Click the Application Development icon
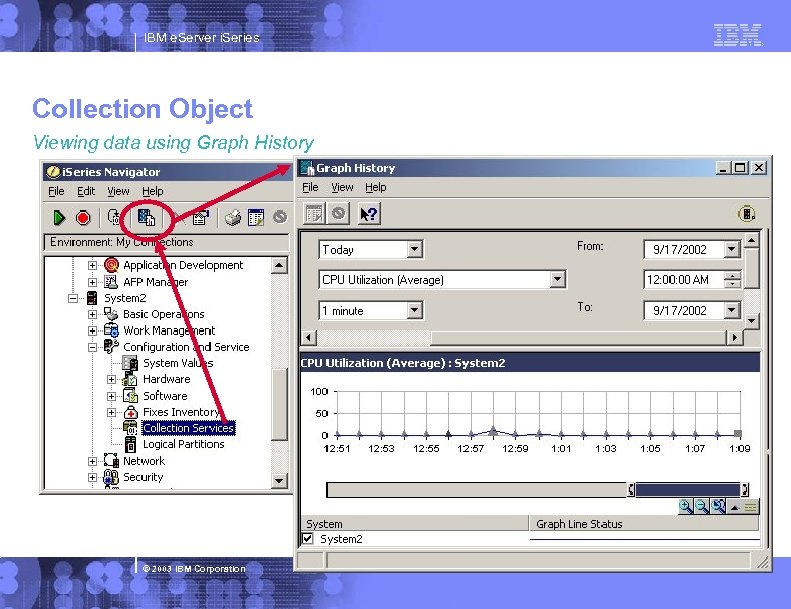Screen dimensions: 791x609 point(111,265)
